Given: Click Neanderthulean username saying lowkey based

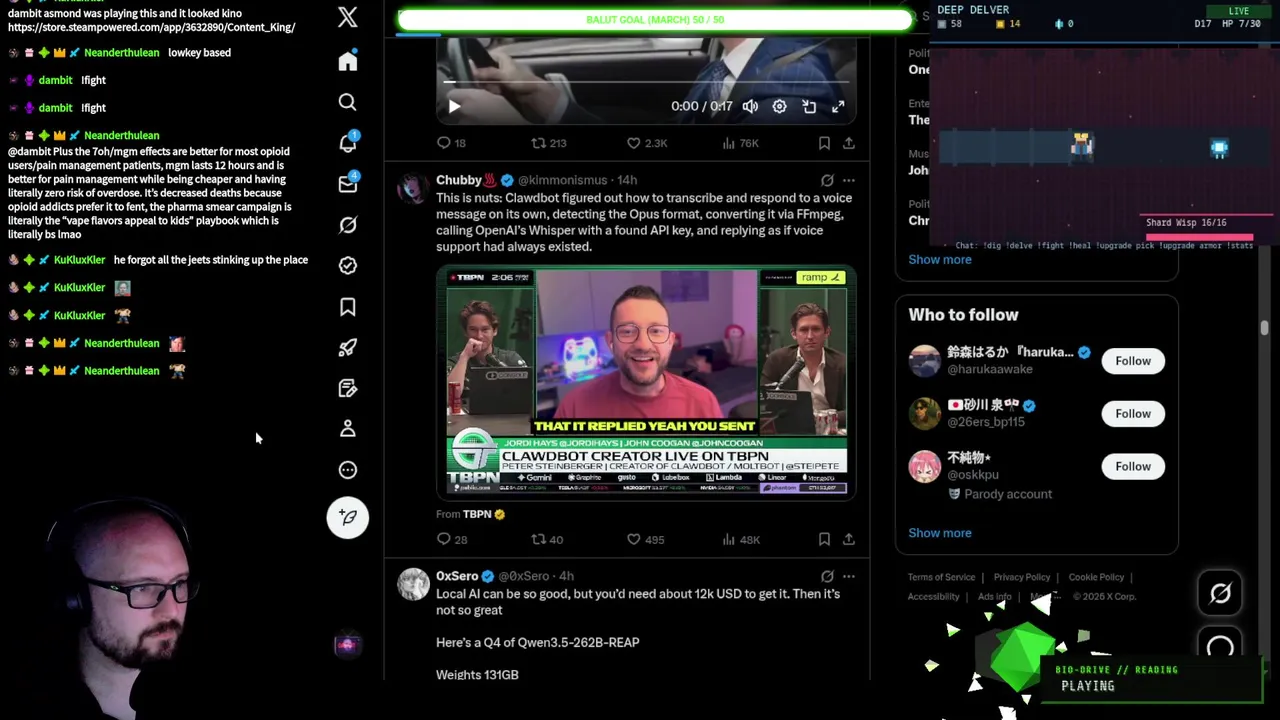Looking at the screenshot, I should pyautogui.click(x=121, y=52).
